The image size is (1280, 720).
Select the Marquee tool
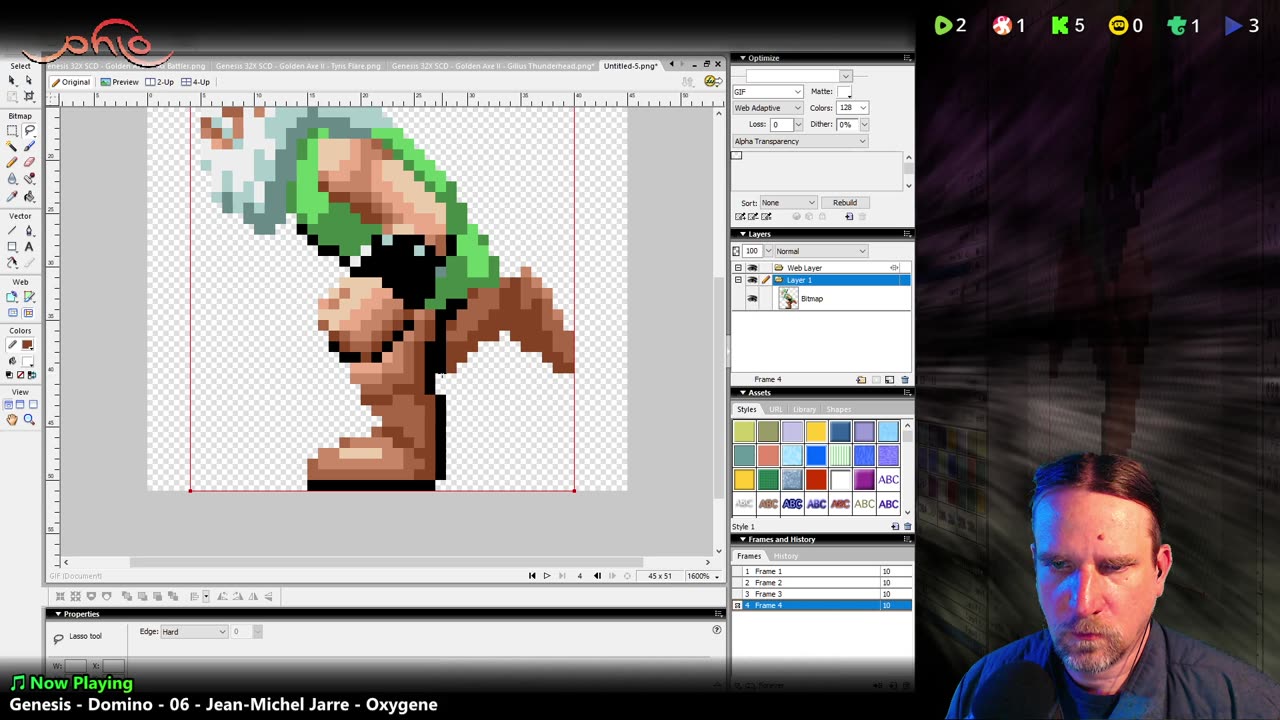click(x=12, y=131)
